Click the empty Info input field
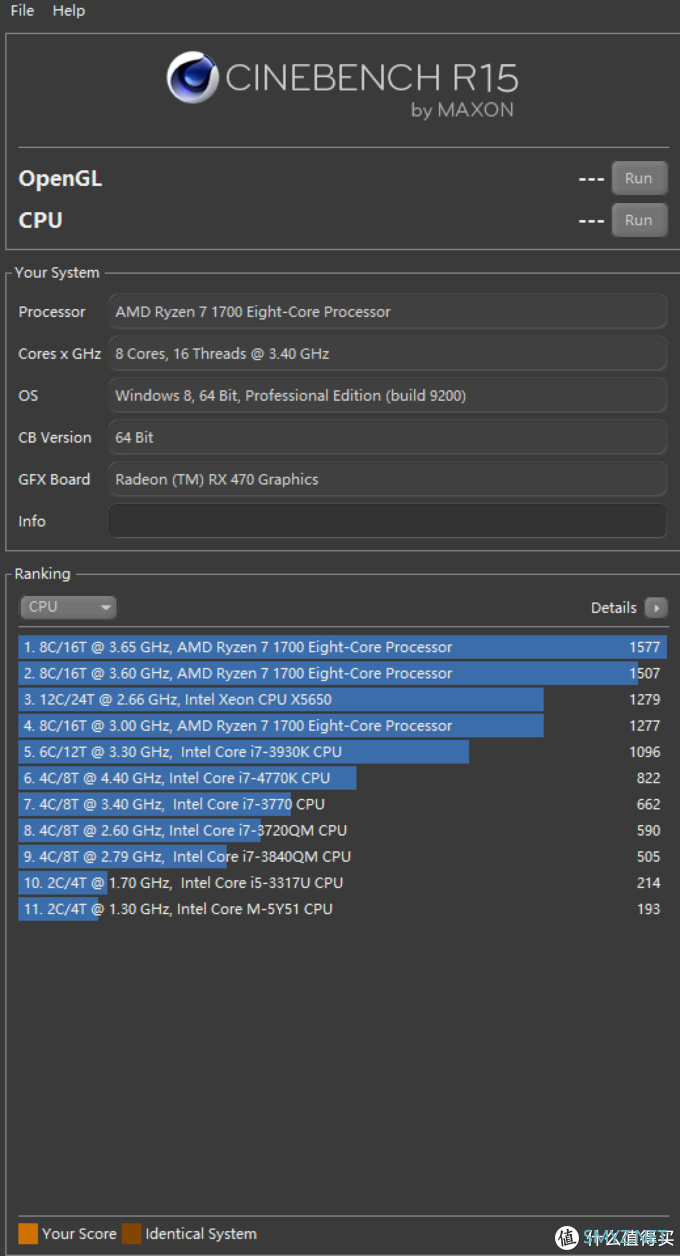 click(x=387, y=521)
